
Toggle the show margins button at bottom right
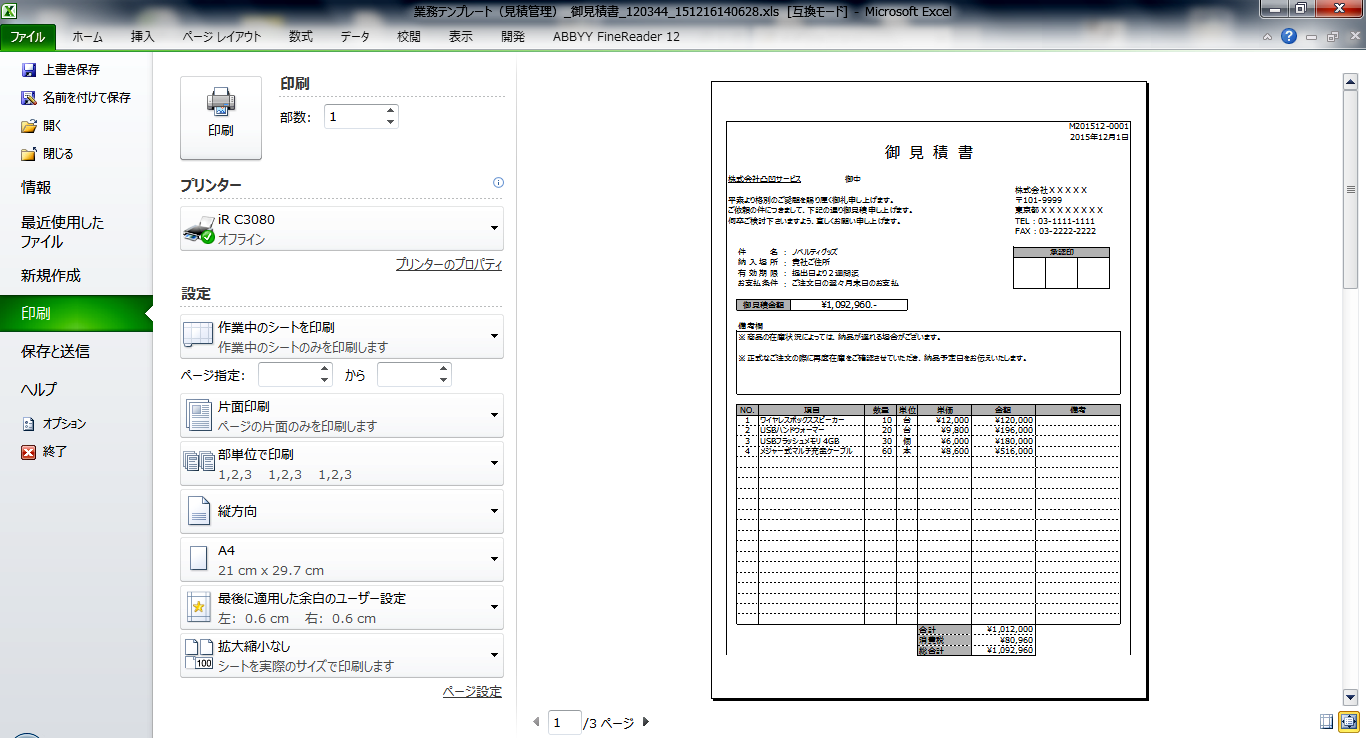[1326, 721]
